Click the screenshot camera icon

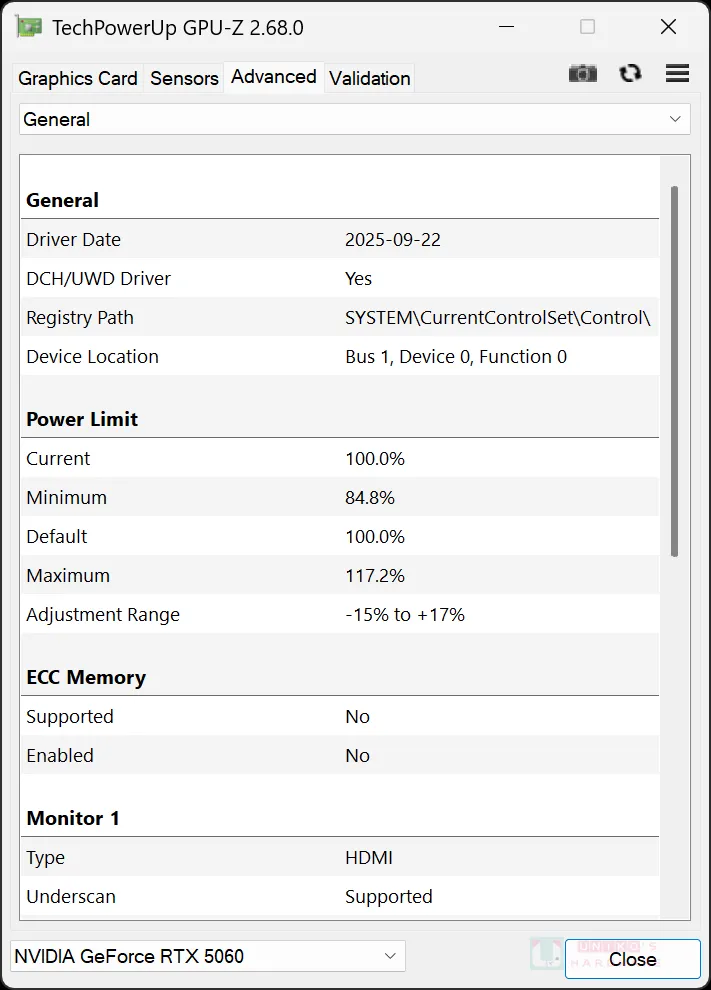pyautogui.click(x=583, y=74)
